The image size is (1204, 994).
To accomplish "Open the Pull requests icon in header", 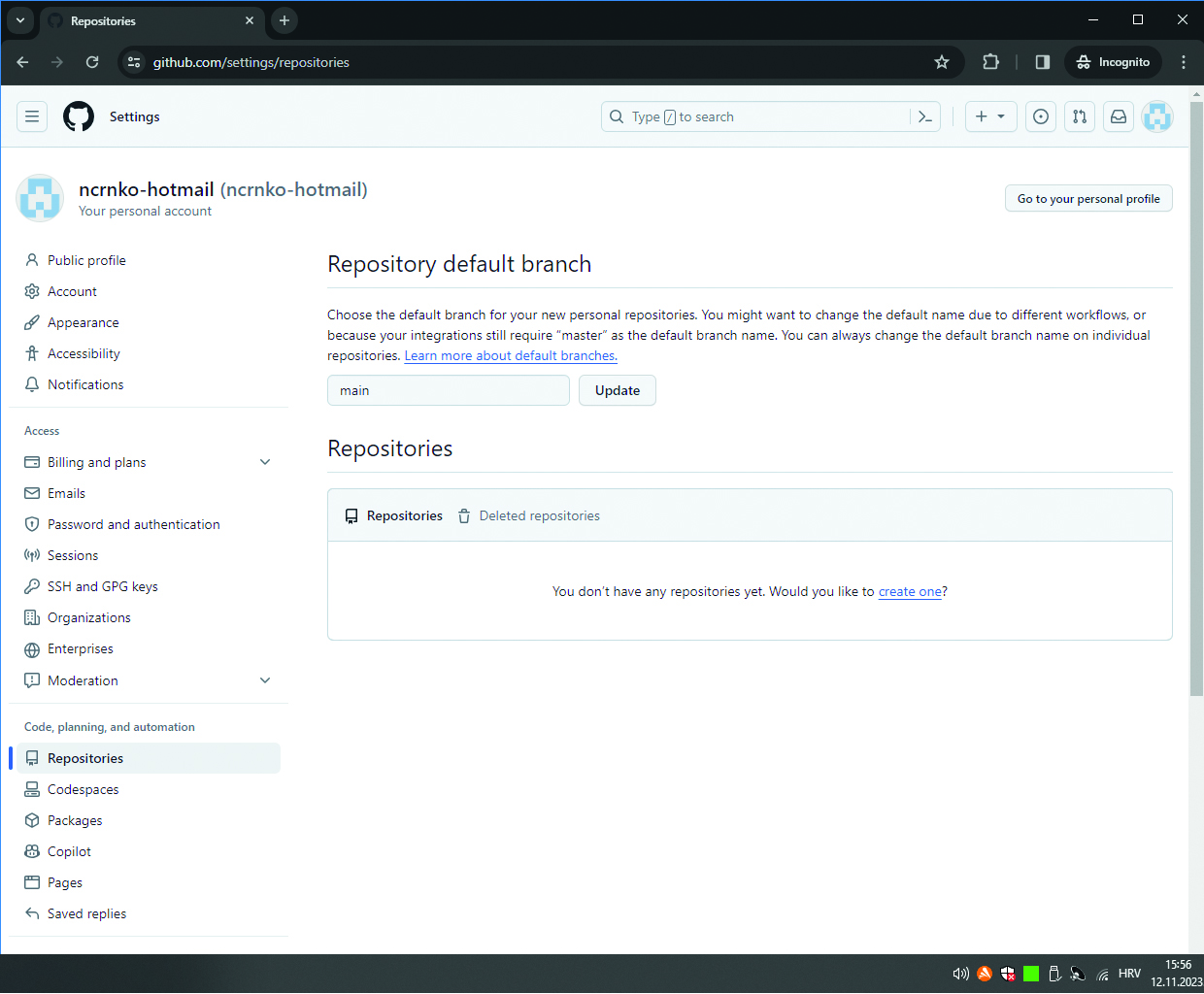I will [1080, 116].
